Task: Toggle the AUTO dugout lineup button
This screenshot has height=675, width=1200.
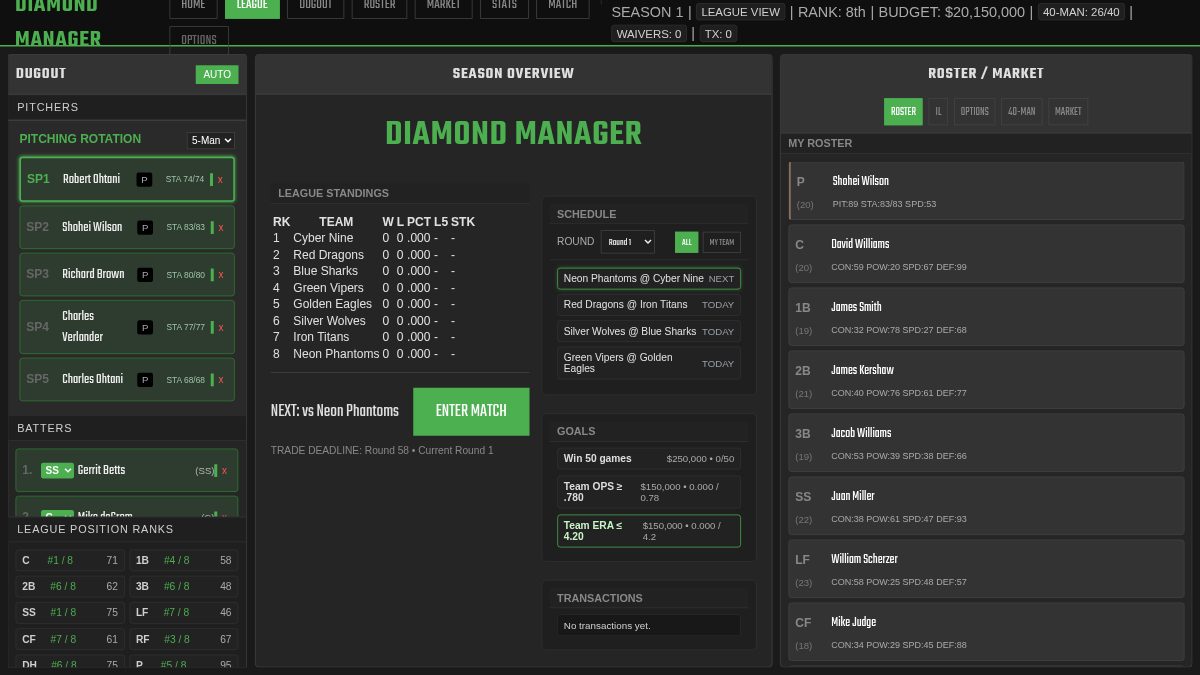Action: pos(217,74)
